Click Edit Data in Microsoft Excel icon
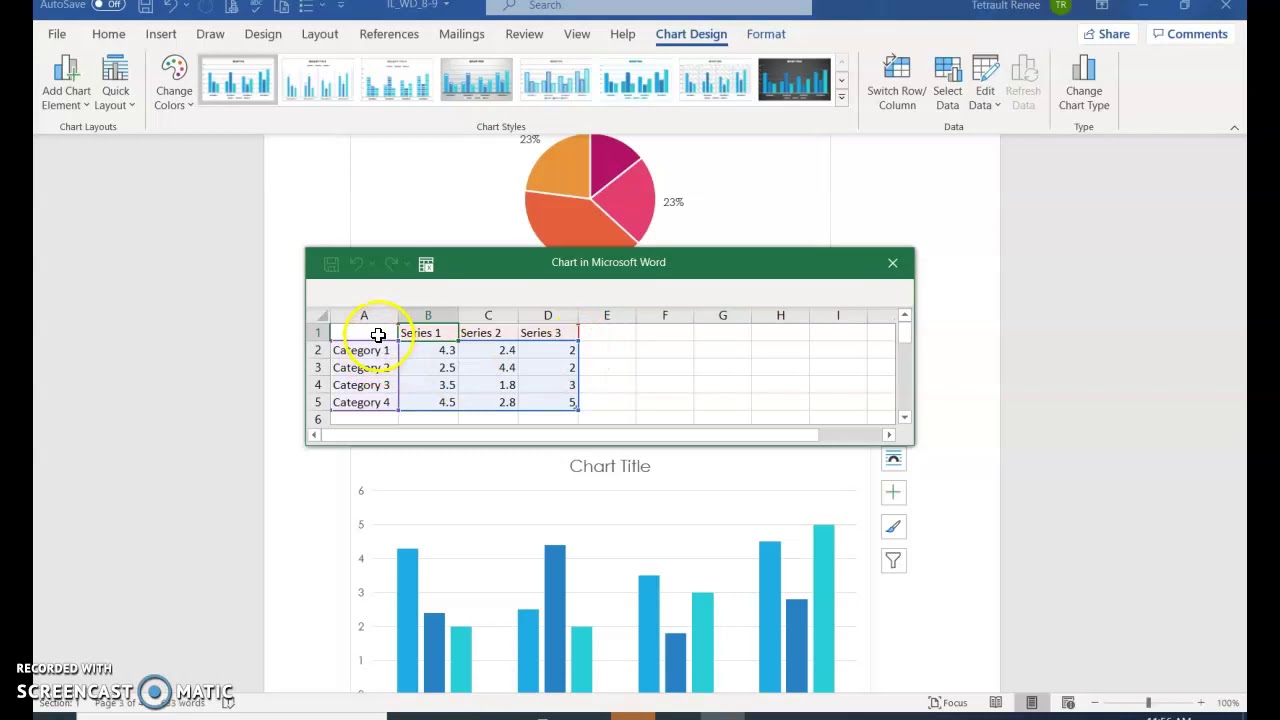1280x720 pixels. (x=426, y=264)
